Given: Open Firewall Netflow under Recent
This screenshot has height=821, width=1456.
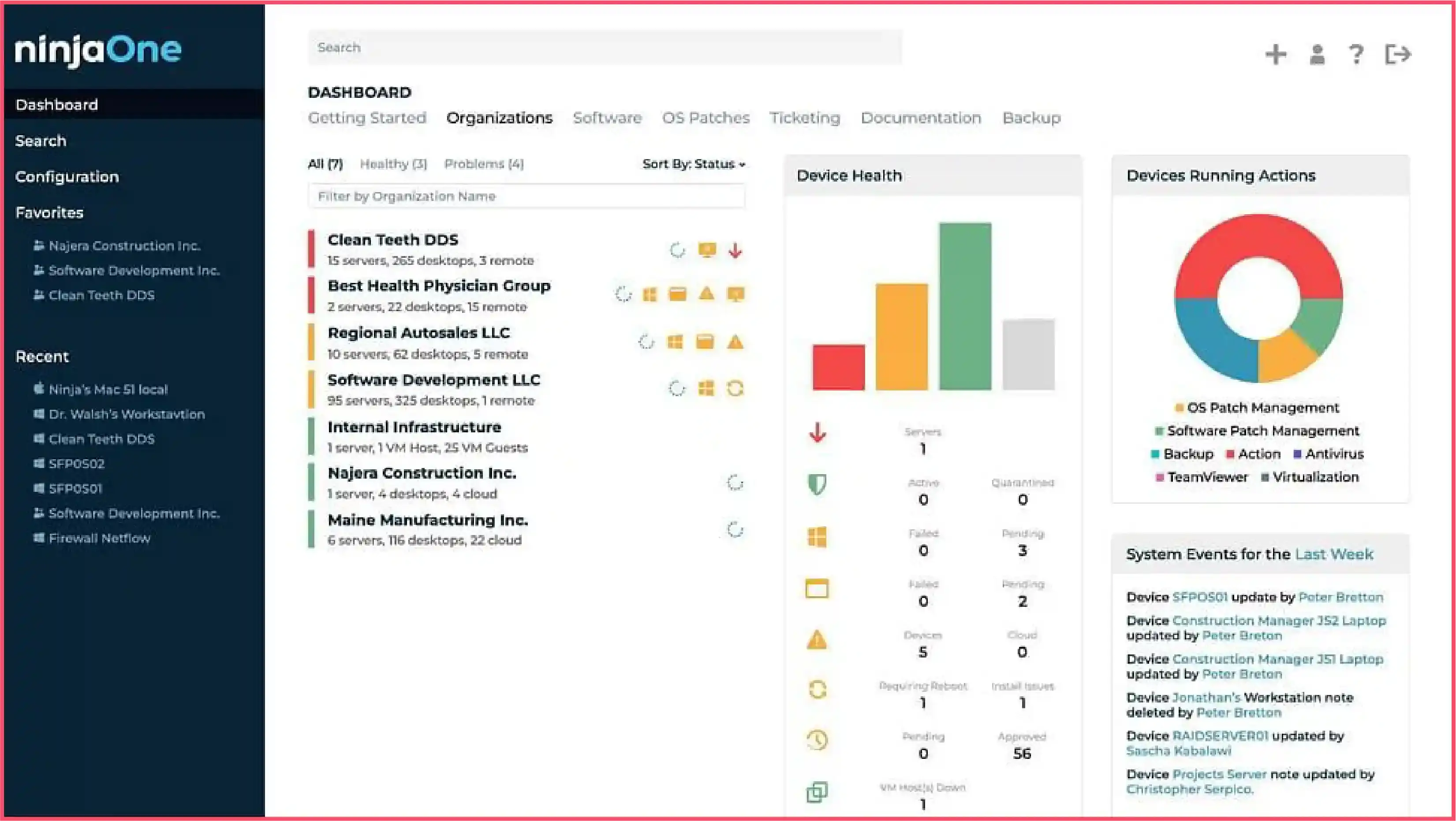Looking at the screenshot, I should tap(100, 539).
